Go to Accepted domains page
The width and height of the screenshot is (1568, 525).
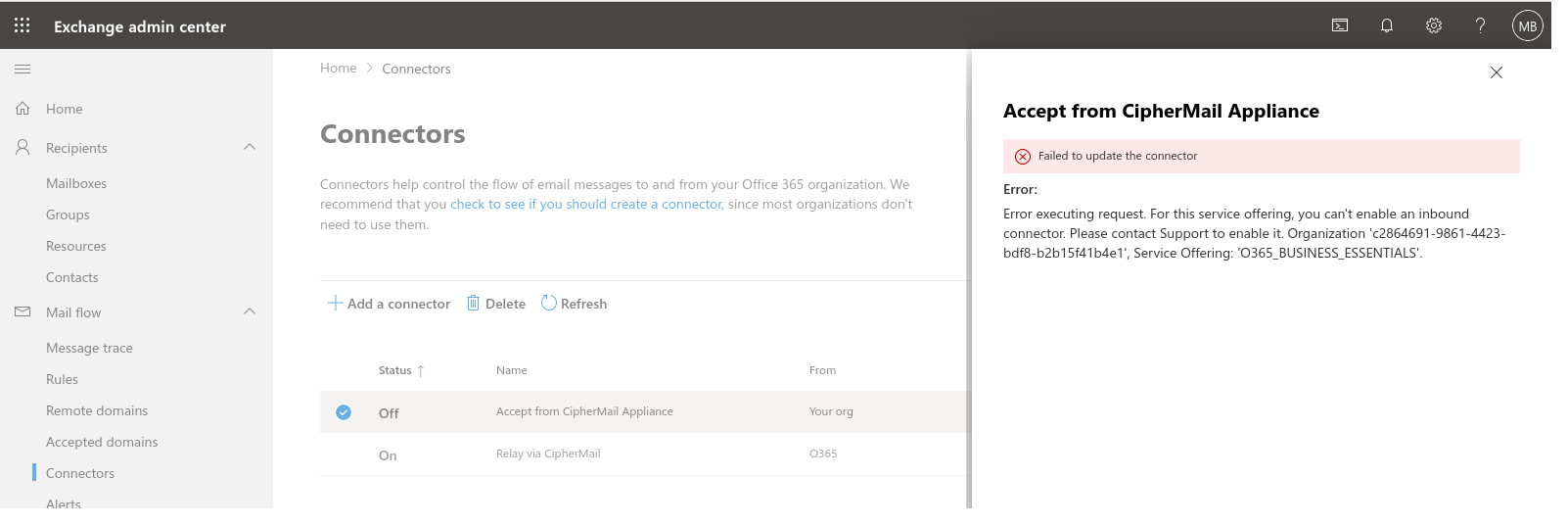tap(102, 442)
